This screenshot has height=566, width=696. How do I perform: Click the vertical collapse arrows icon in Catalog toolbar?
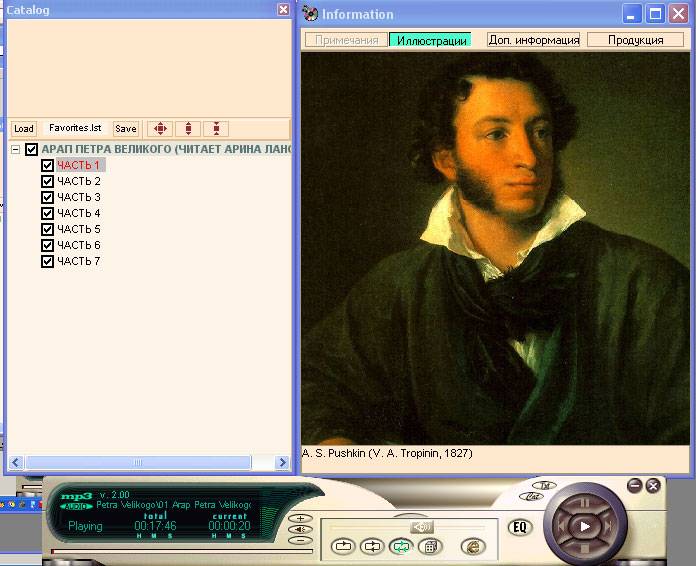click(216, 129)
